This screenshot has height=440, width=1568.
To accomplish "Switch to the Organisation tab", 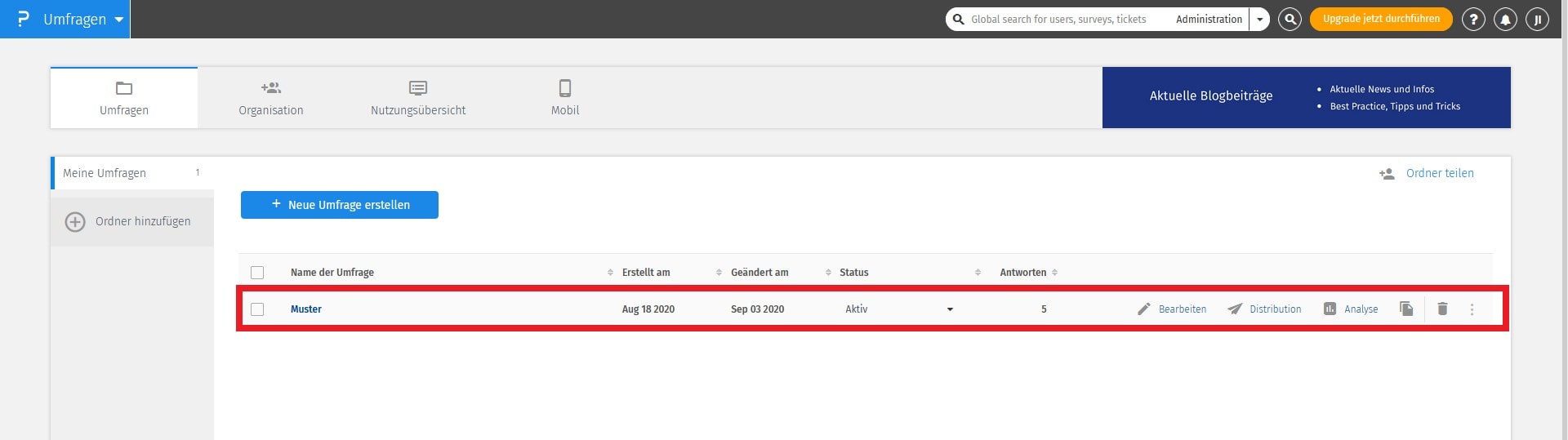I will (x=270, y=98).
